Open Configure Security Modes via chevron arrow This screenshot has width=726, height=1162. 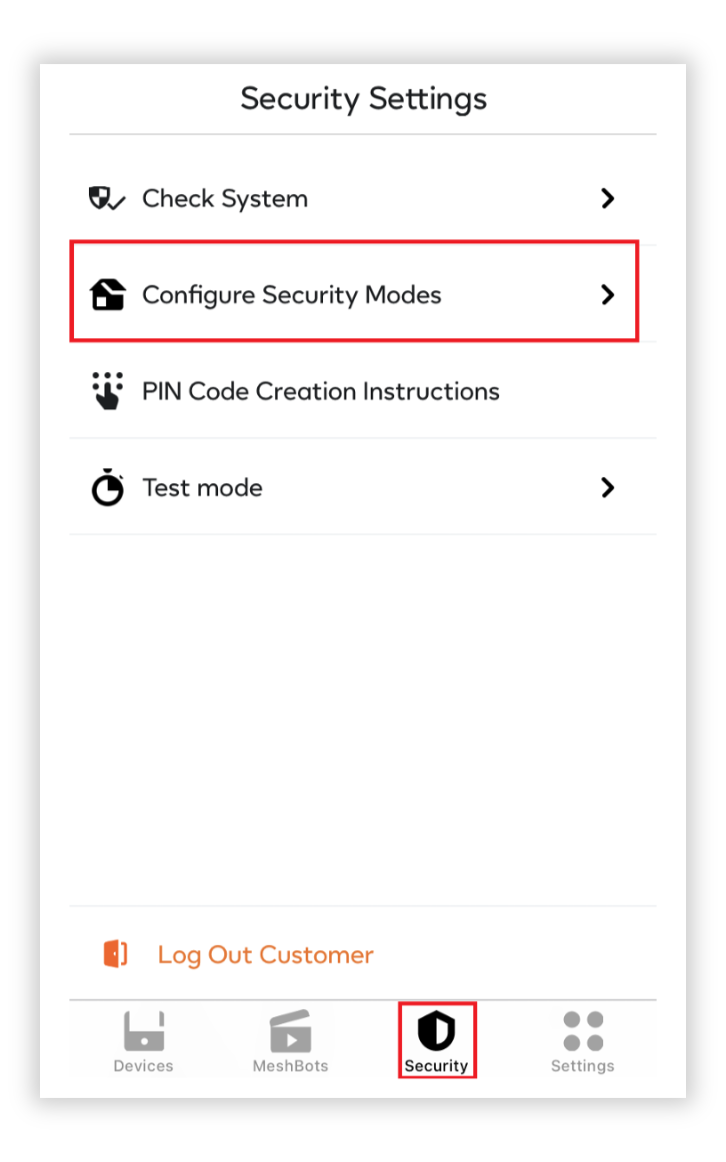607,295
